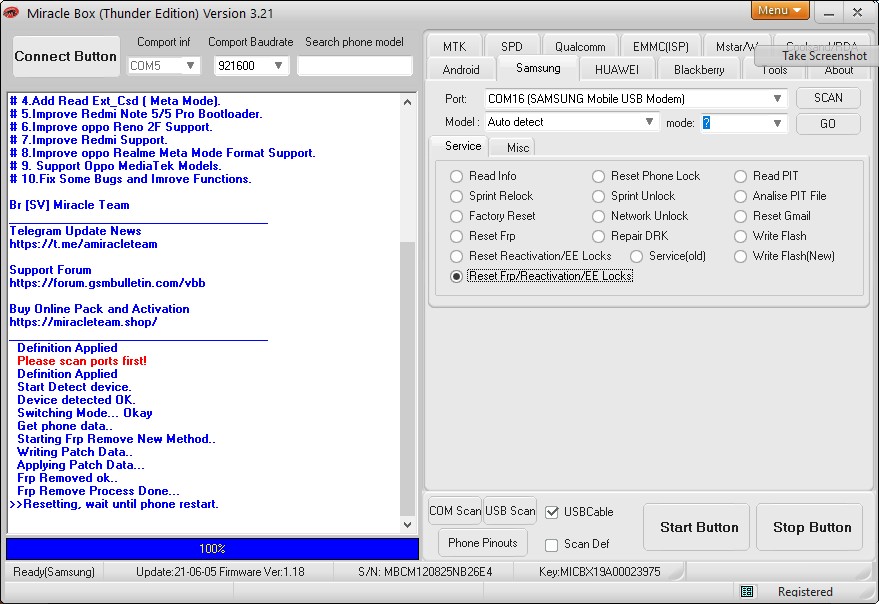This screenshot has height=604, width=879.
Task: Click the 100% blue progress bar
Action: (212, 548)
